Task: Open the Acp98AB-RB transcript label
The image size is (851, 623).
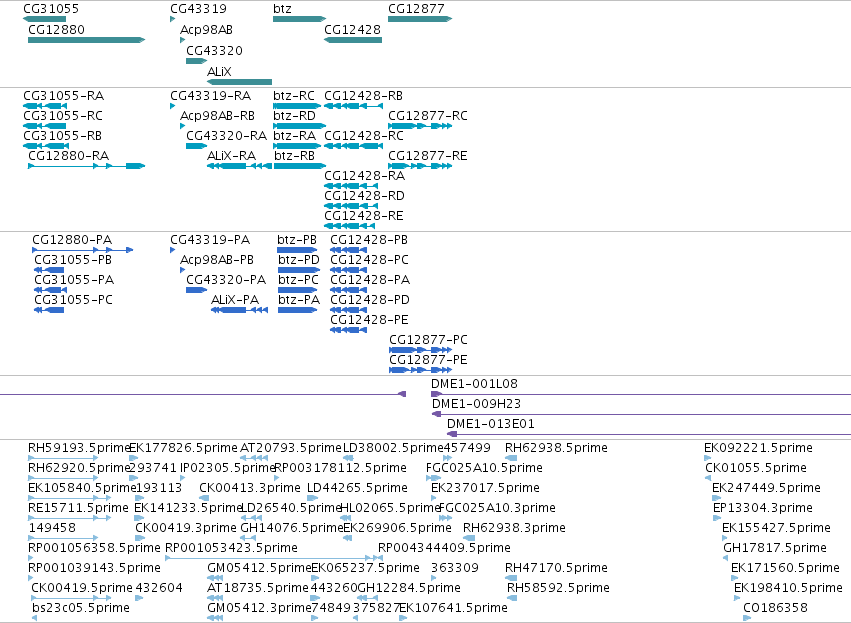Action: click(218, 116)
